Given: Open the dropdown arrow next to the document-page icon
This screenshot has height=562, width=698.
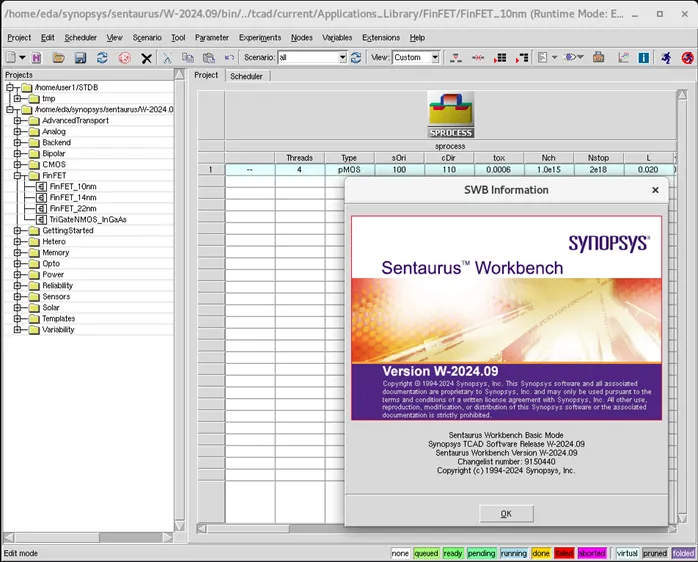Looking at the screenshot, I should pyautogui.click(x=555, y=57).
